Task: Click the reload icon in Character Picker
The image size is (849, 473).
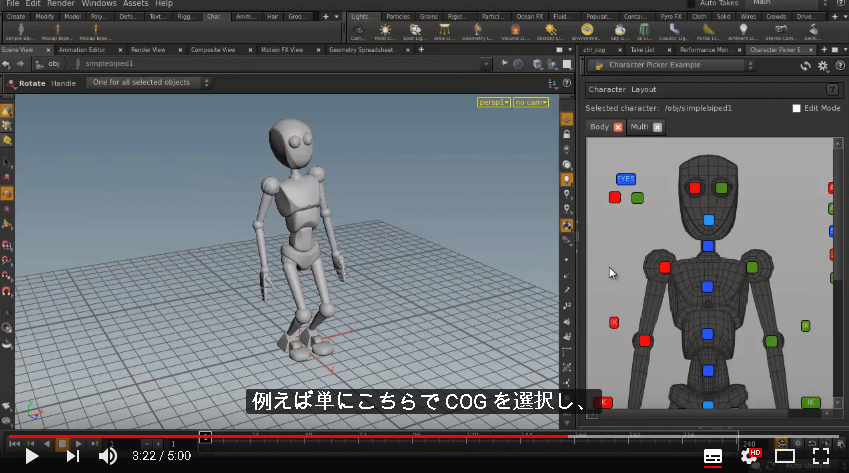Action: pyautogui.click(x=806, y=65)
